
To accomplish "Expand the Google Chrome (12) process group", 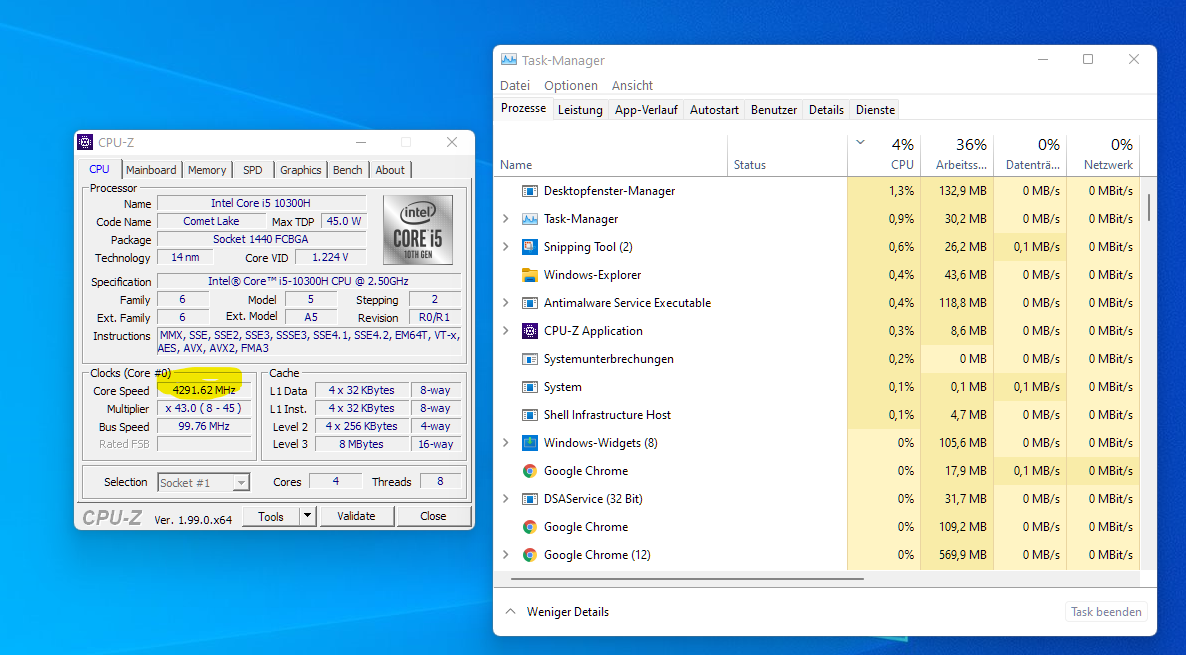I will [505, 555].
